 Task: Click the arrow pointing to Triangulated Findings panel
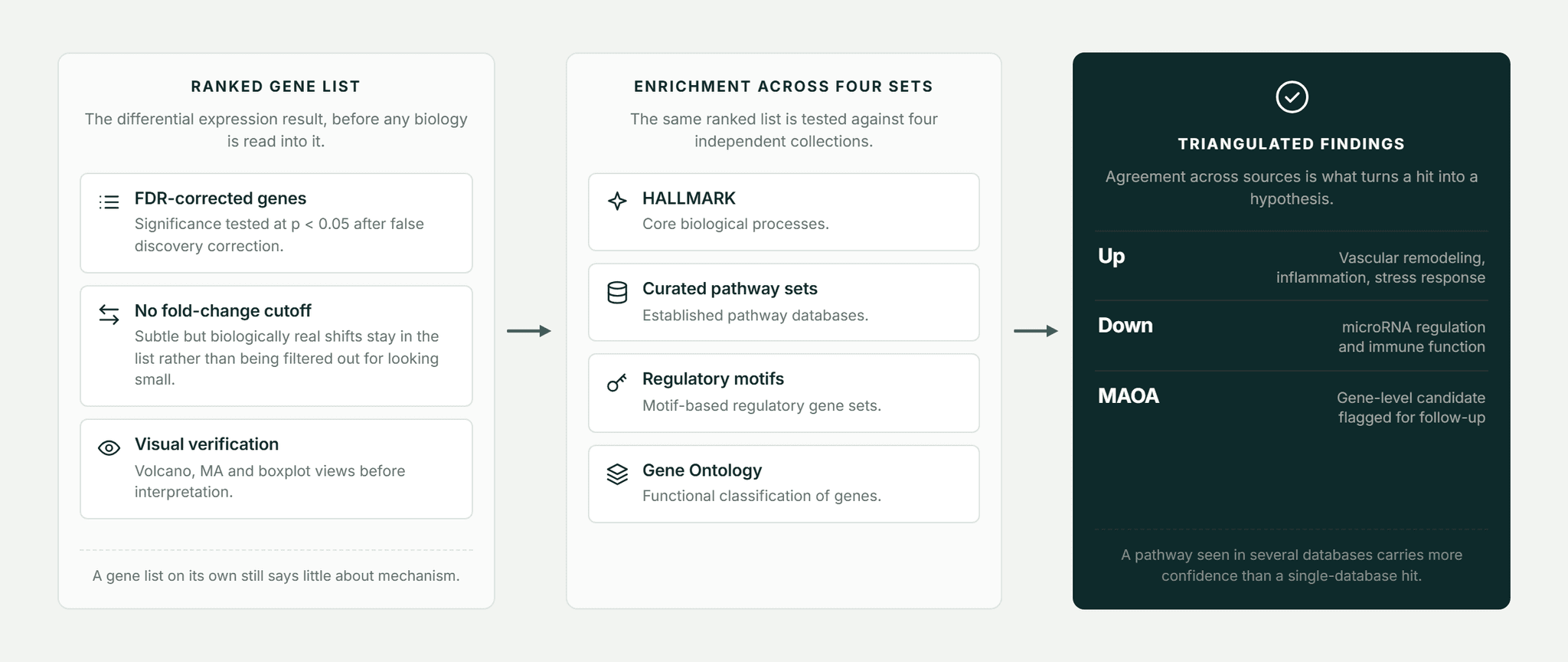point(1036,331)
